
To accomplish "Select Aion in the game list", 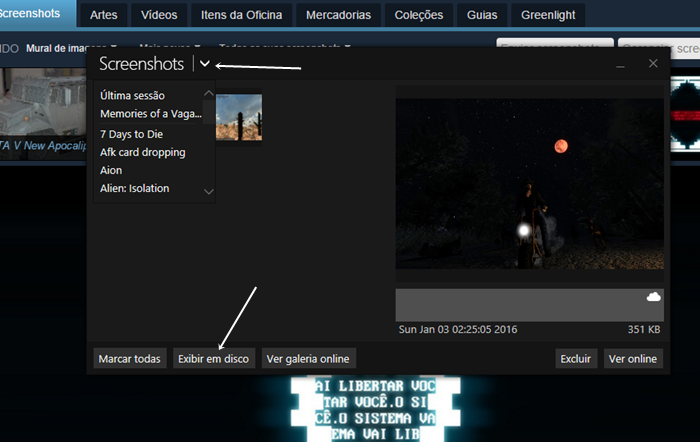I will (x=111, y=170).
